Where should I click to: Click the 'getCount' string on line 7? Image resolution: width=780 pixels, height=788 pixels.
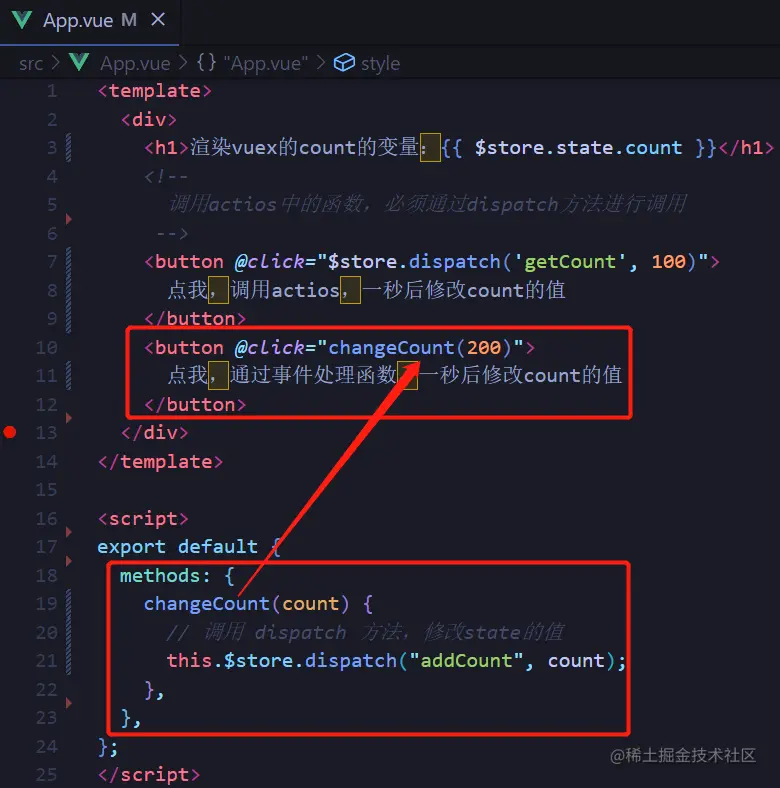click(x=570, y=262)
